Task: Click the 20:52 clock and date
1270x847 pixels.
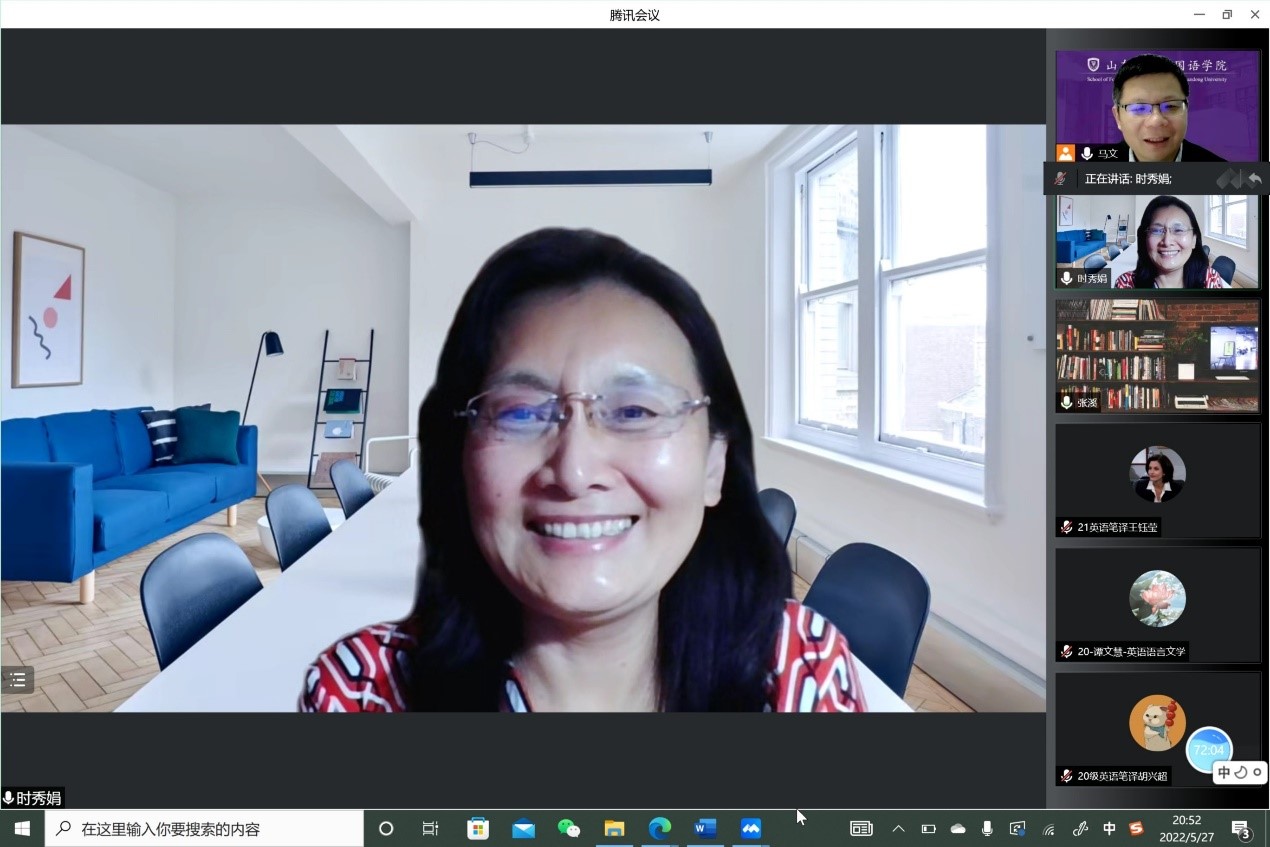Action: (1187, 828)
